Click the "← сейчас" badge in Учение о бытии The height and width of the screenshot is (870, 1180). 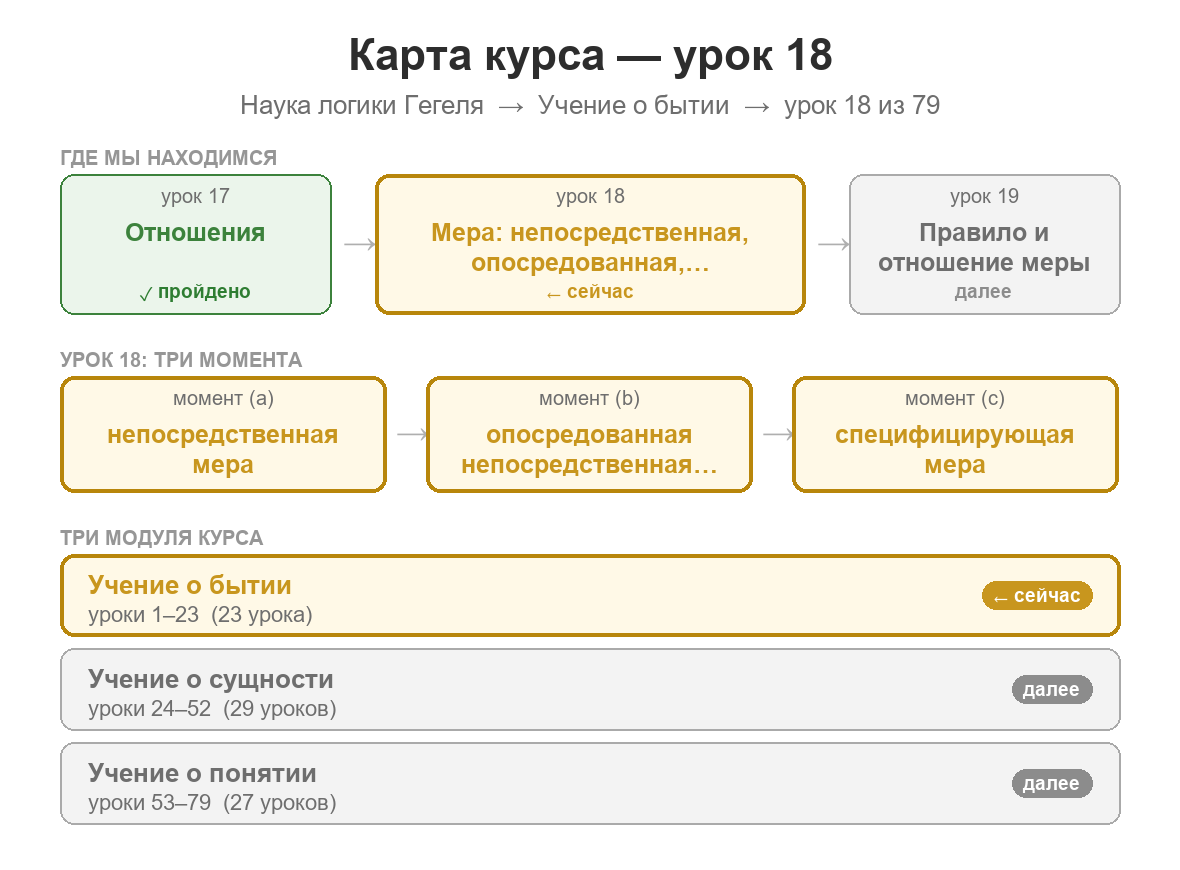[1037, 596]
